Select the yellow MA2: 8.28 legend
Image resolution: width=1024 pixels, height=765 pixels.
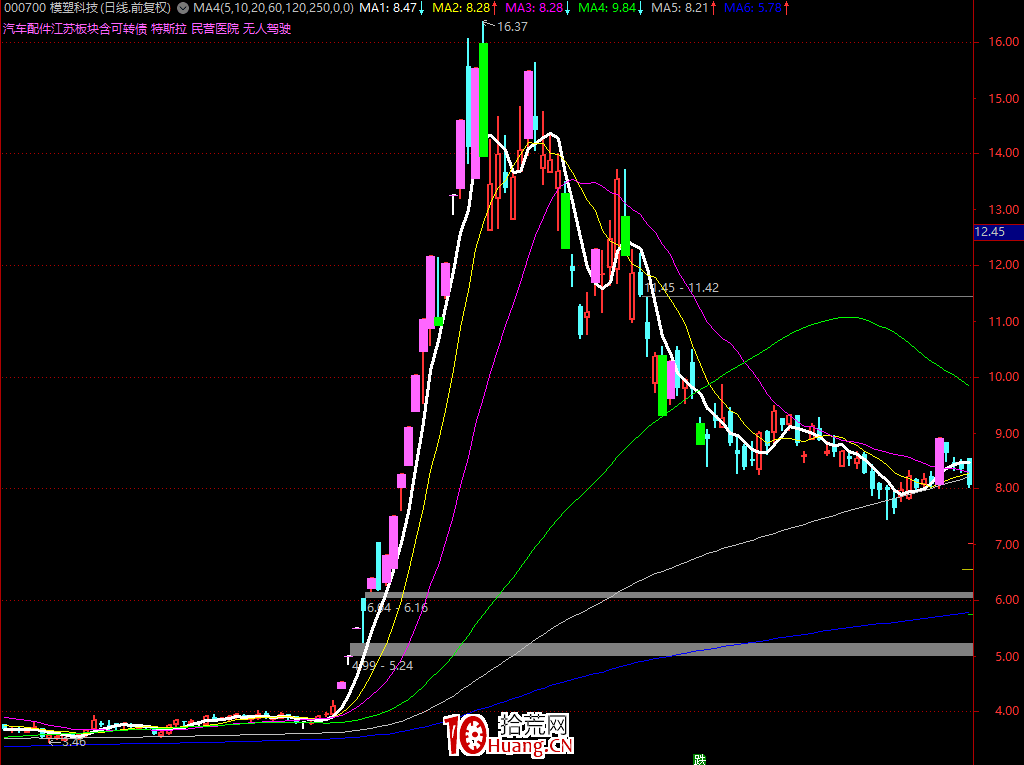click(465, 8)
